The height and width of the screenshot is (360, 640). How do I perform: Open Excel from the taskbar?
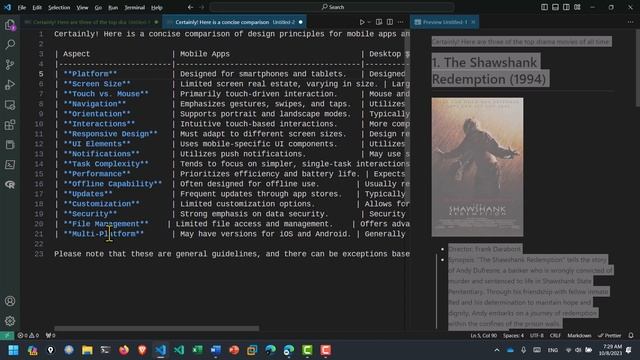197,350
